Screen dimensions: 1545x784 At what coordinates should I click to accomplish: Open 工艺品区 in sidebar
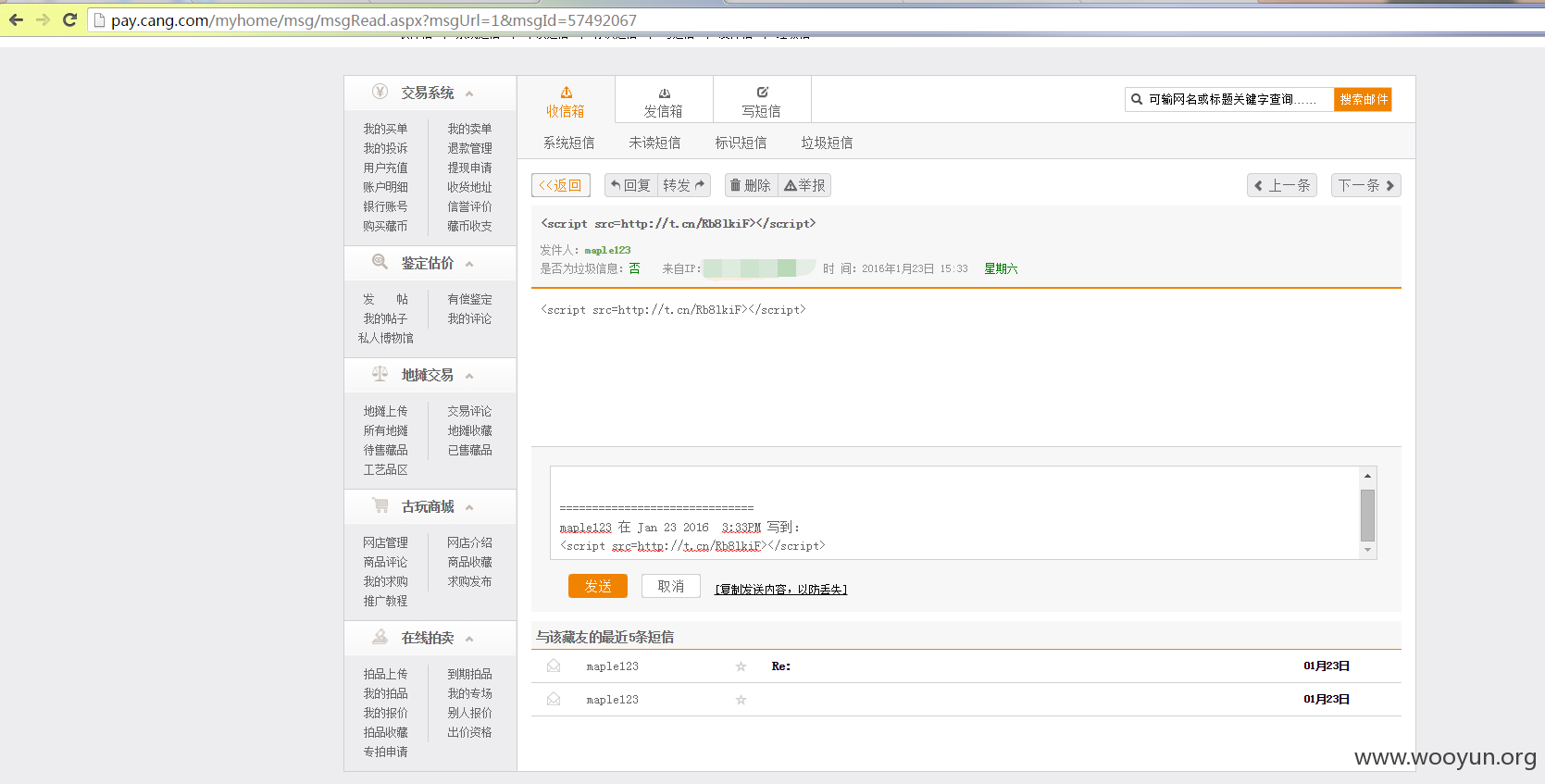385,469
